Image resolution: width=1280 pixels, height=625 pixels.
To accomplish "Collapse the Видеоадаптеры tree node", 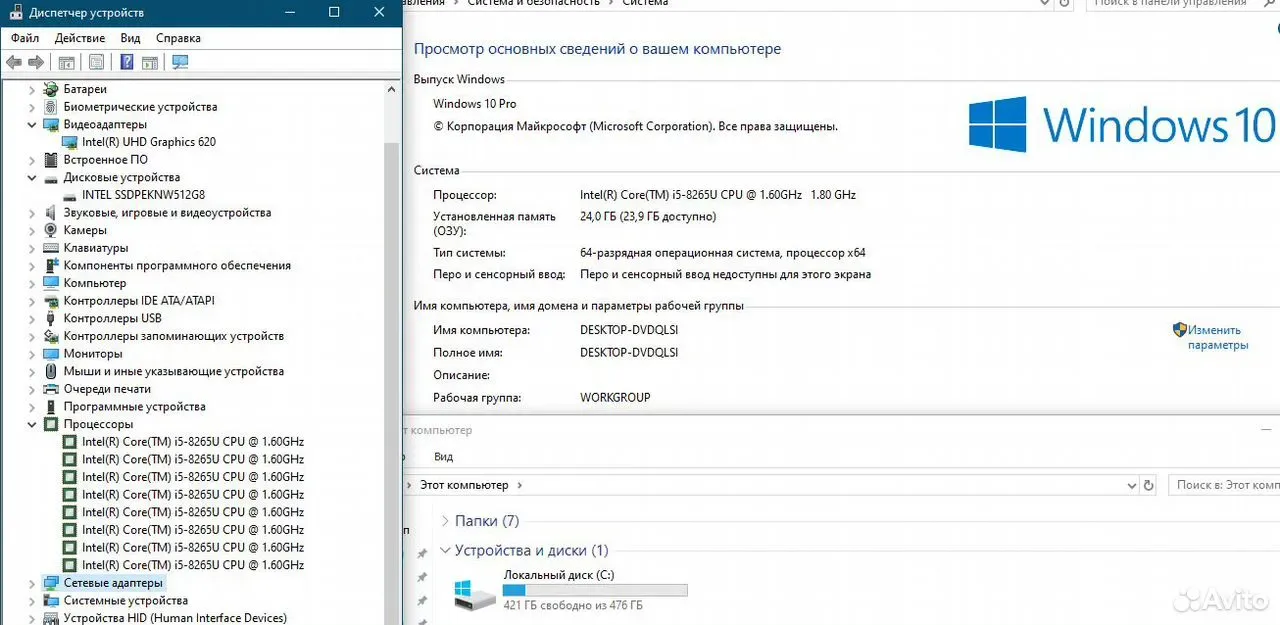I will 32,125.
